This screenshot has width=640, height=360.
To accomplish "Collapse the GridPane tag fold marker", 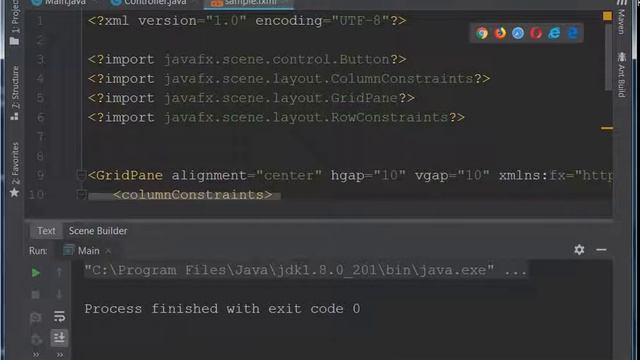I will click(81, 176).
